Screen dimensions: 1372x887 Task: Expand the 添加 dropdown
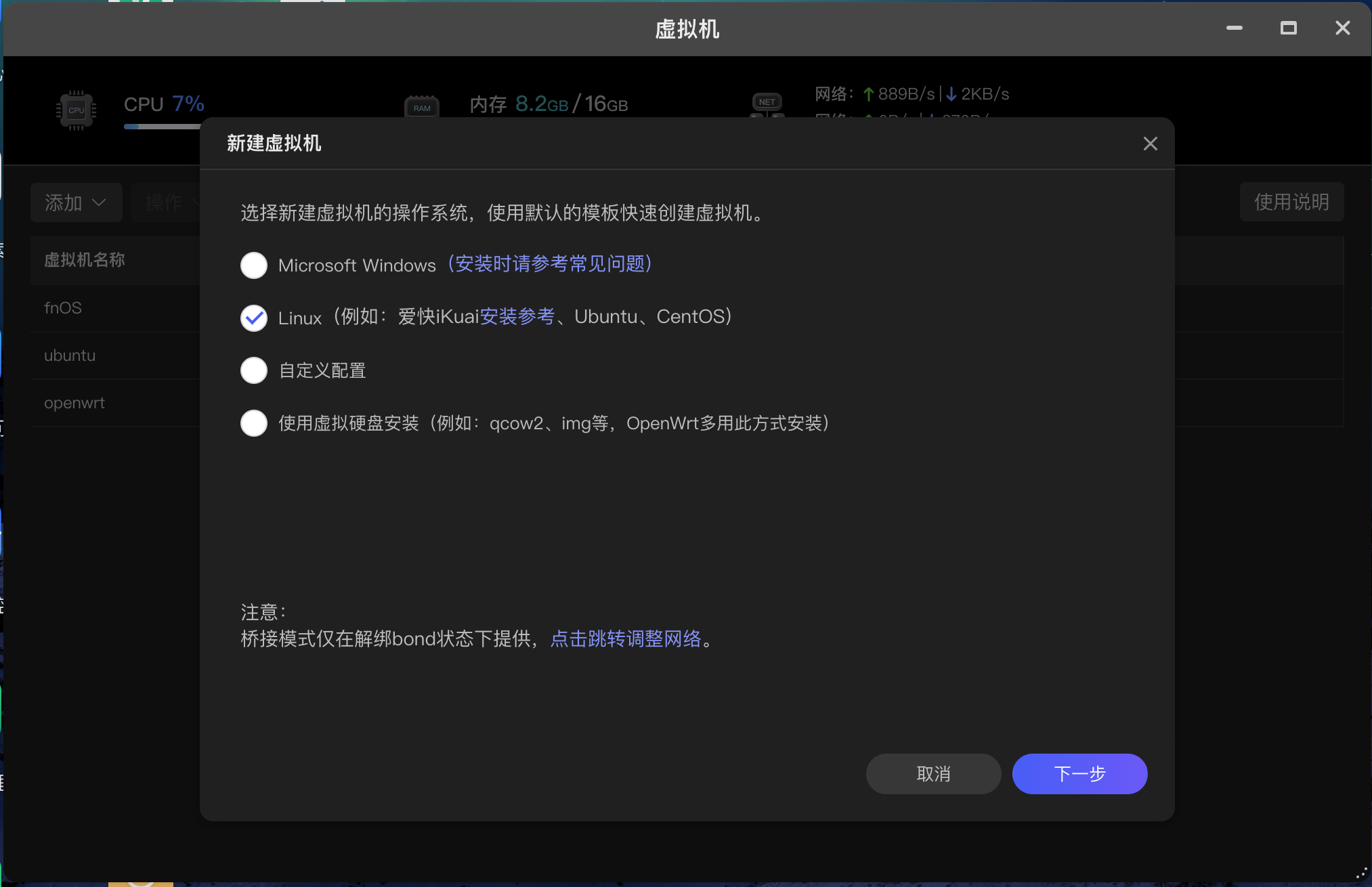(76, 202)
